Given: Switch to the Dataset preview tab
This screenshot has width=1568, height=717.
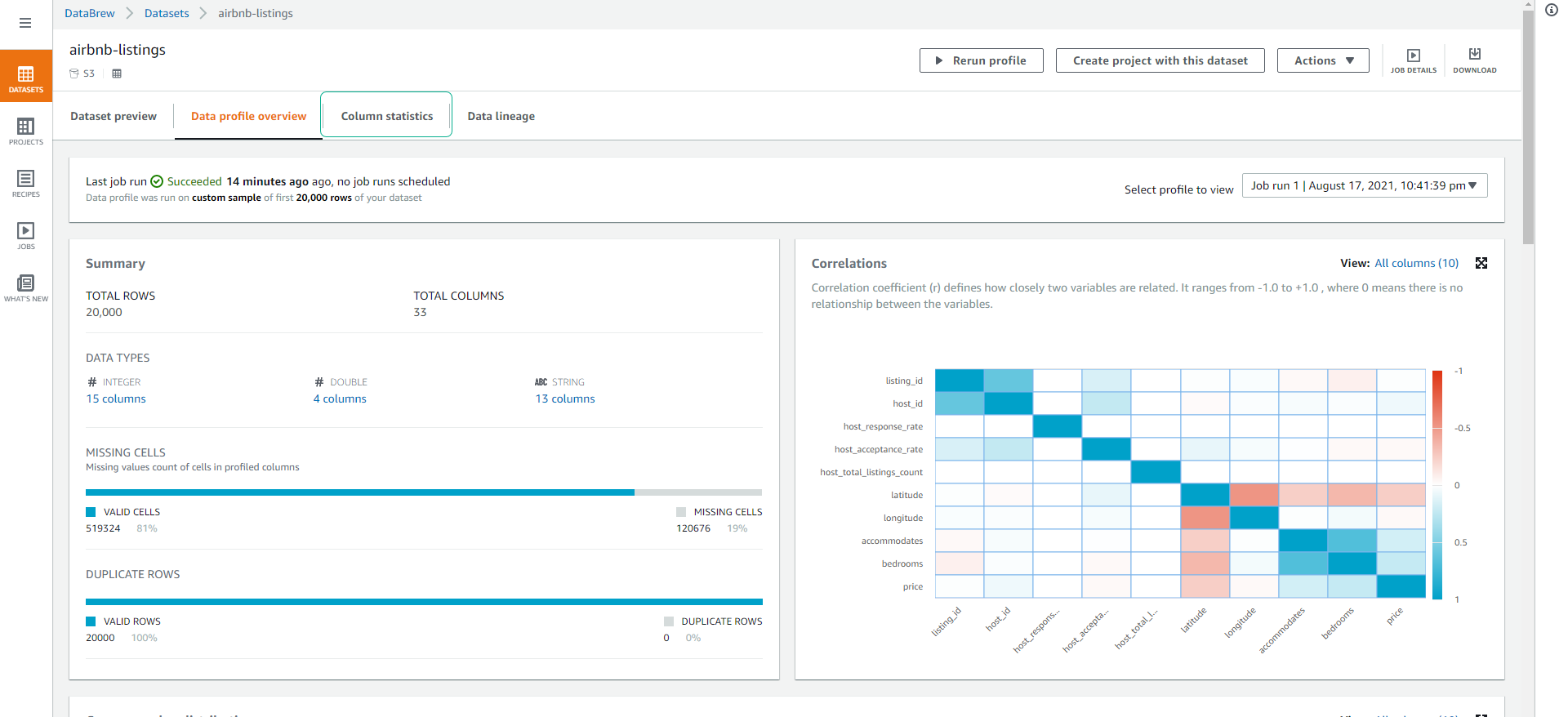Looking at the screenshot, I should click(114, 116).
